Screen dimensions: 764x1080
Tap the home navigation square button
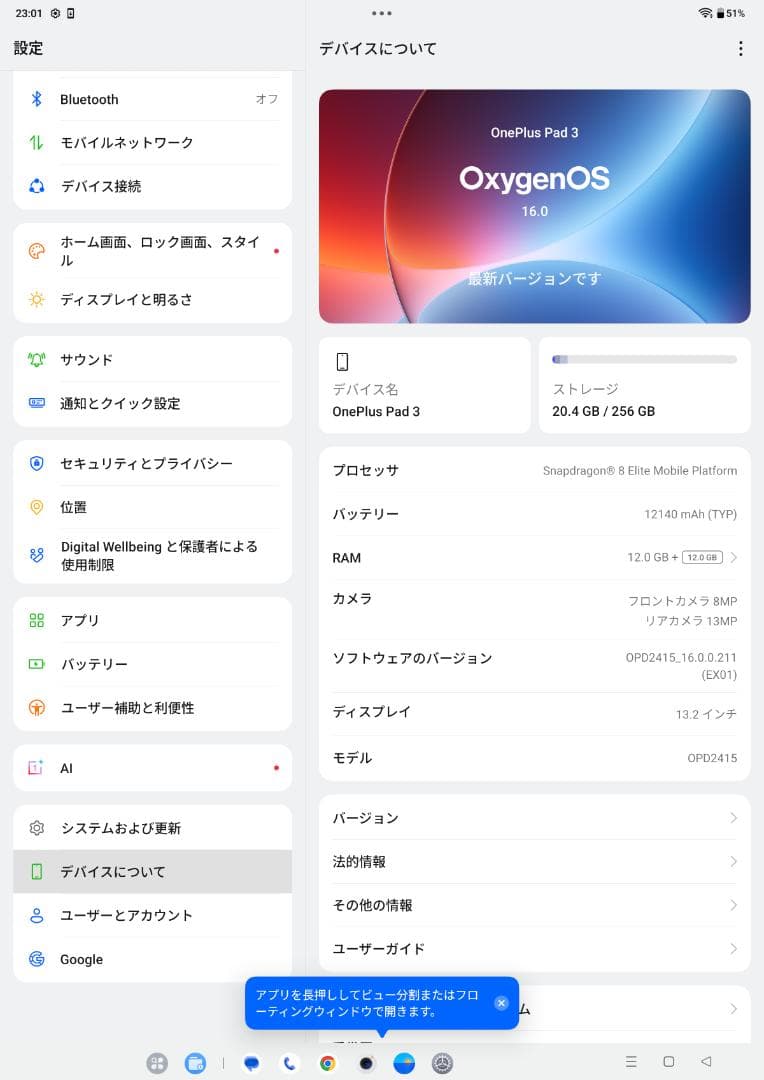(668, 1061)
